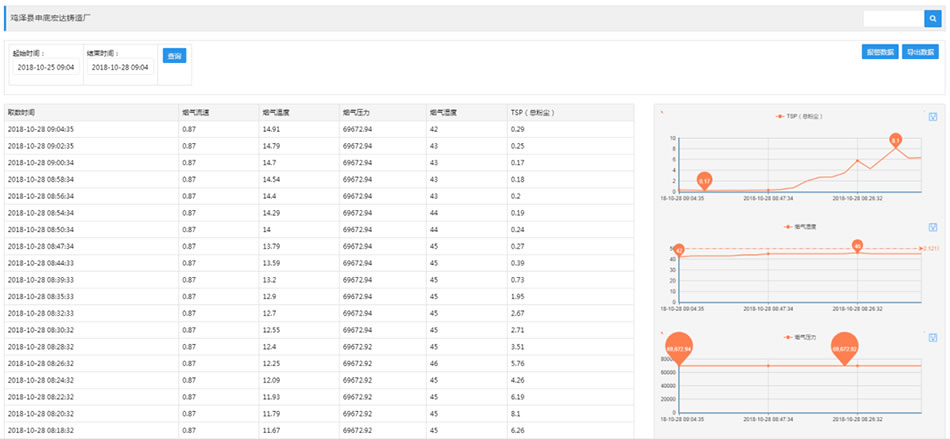Save the TSP chart as image

[932, 117]
